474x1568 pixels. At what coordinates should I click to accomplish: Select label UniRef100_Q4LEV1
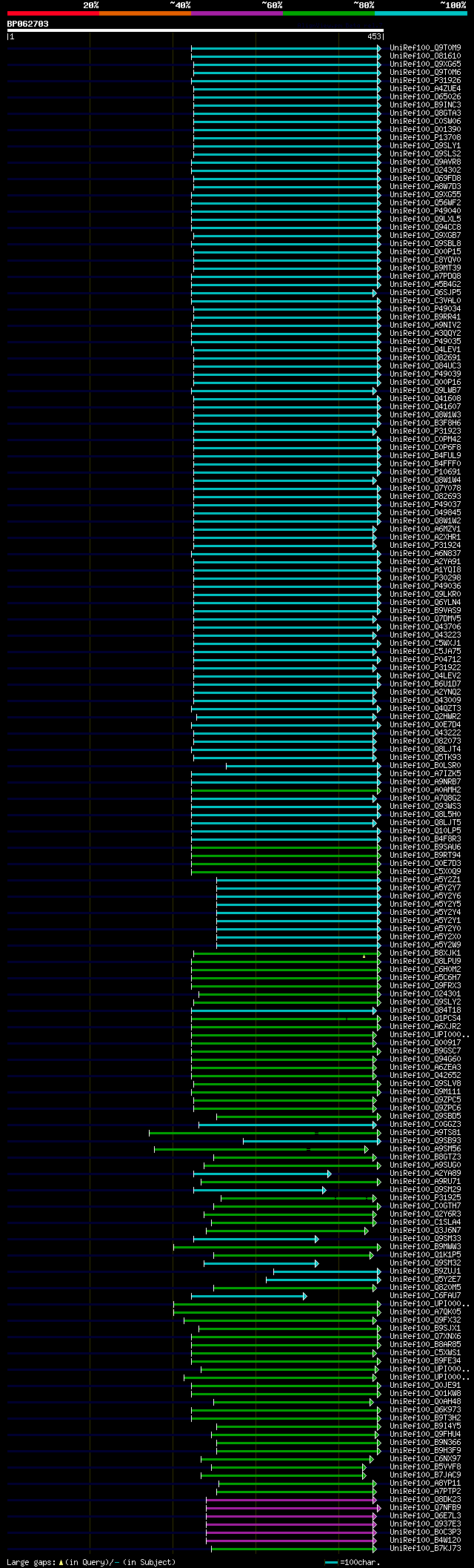(425, 349)
